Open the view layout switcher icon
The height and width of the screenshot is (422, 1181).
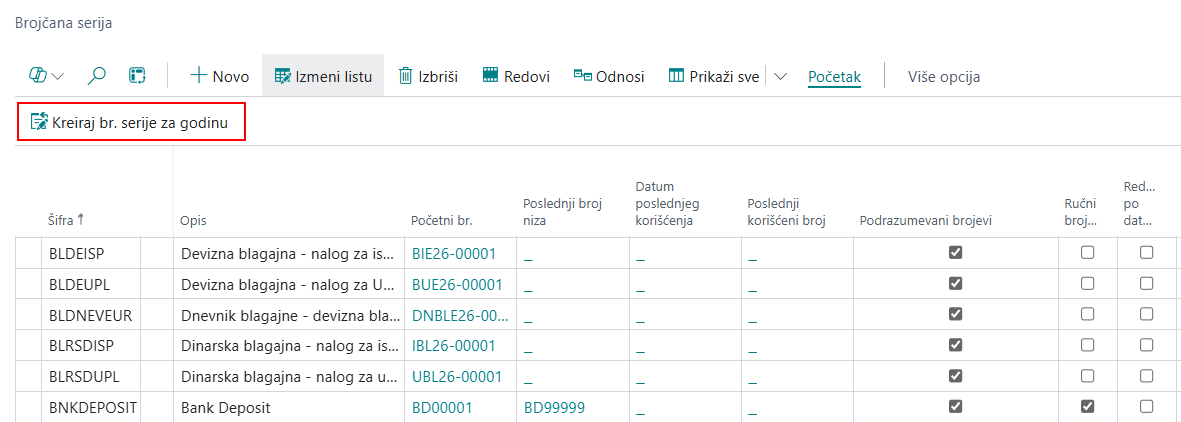coord(38,75)
